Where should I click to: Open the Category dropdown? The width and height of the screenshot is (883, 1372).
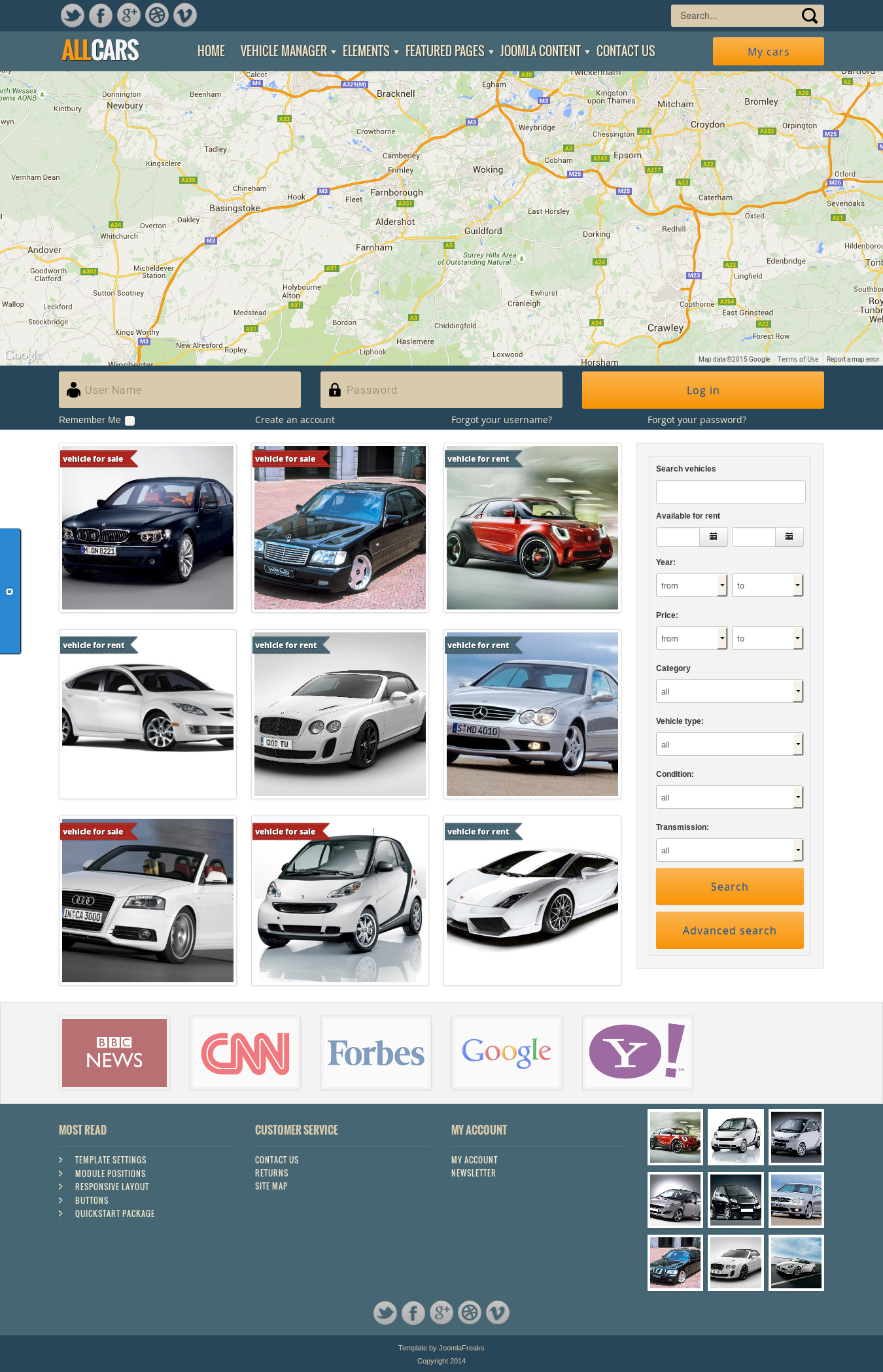click(x=729, y=691)
